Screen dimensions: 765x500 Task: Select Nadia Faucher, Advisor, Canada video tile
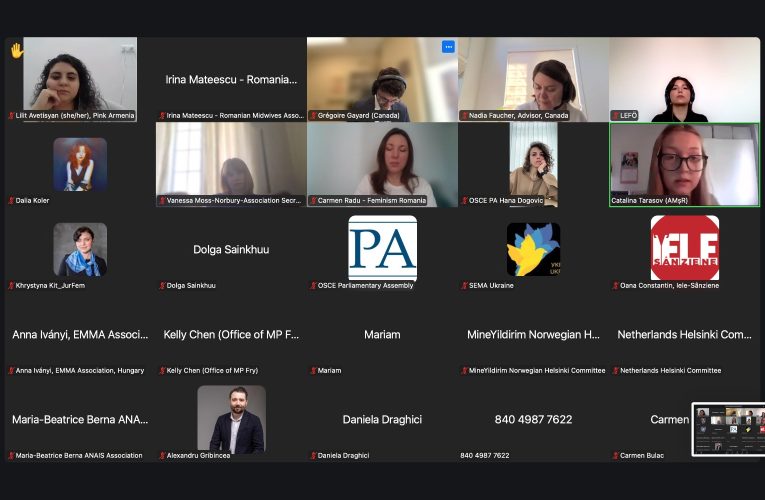point(533,80)
